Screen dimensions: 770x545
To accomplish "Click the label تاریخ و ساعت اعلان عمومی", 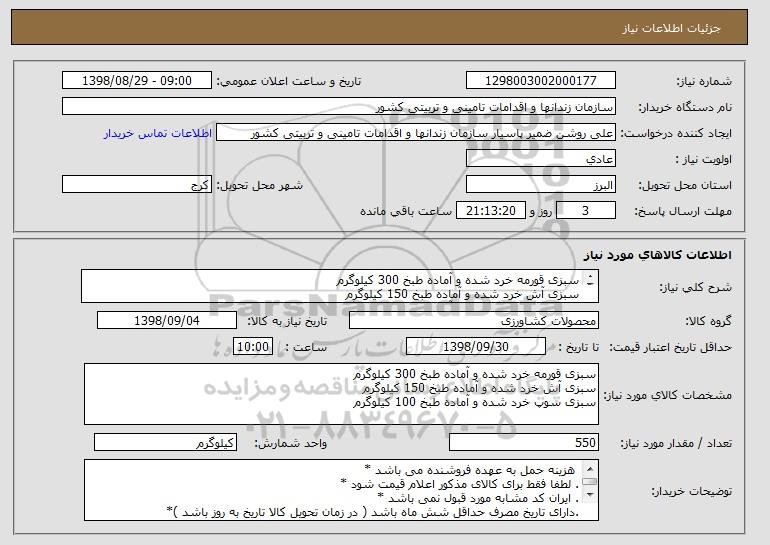I will (289, 81).
